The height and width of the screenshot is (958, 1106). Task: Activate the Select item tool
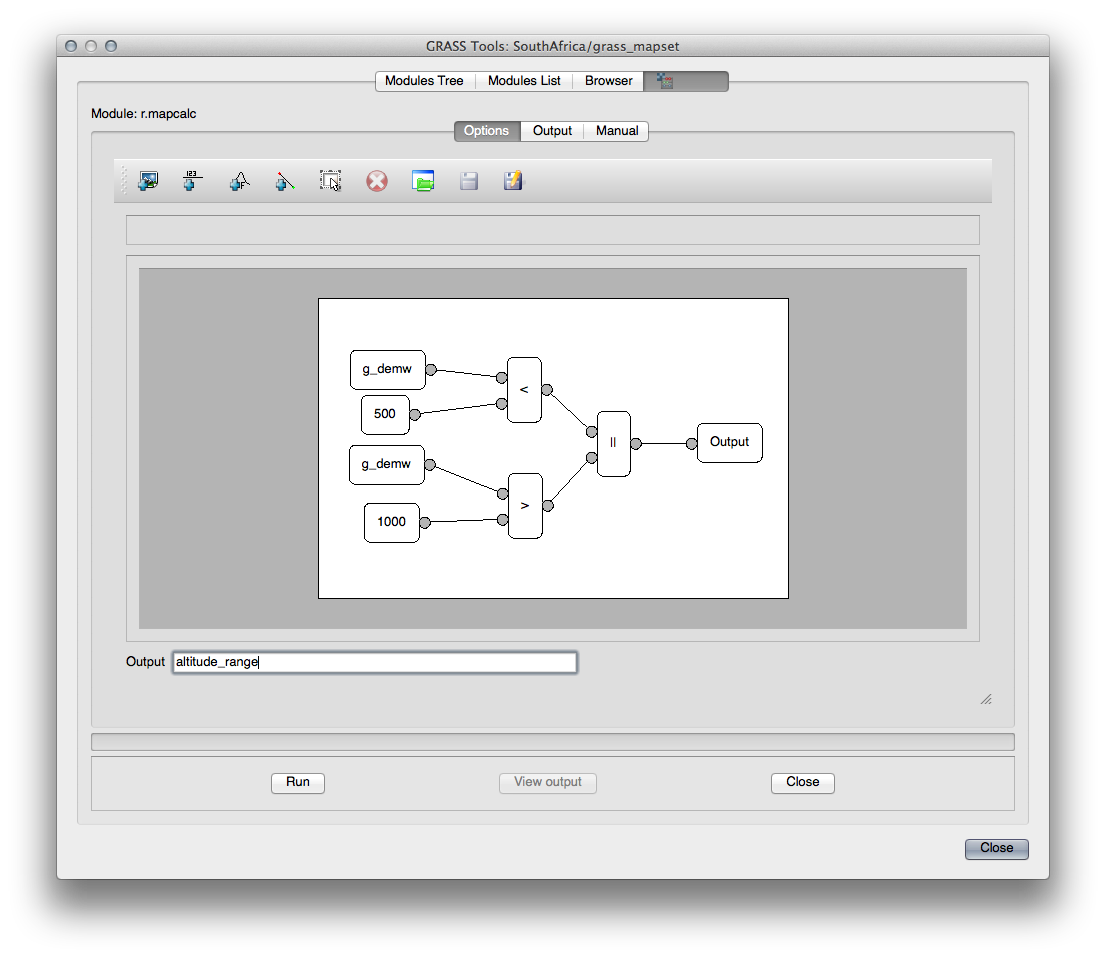[x=331, y=181]
